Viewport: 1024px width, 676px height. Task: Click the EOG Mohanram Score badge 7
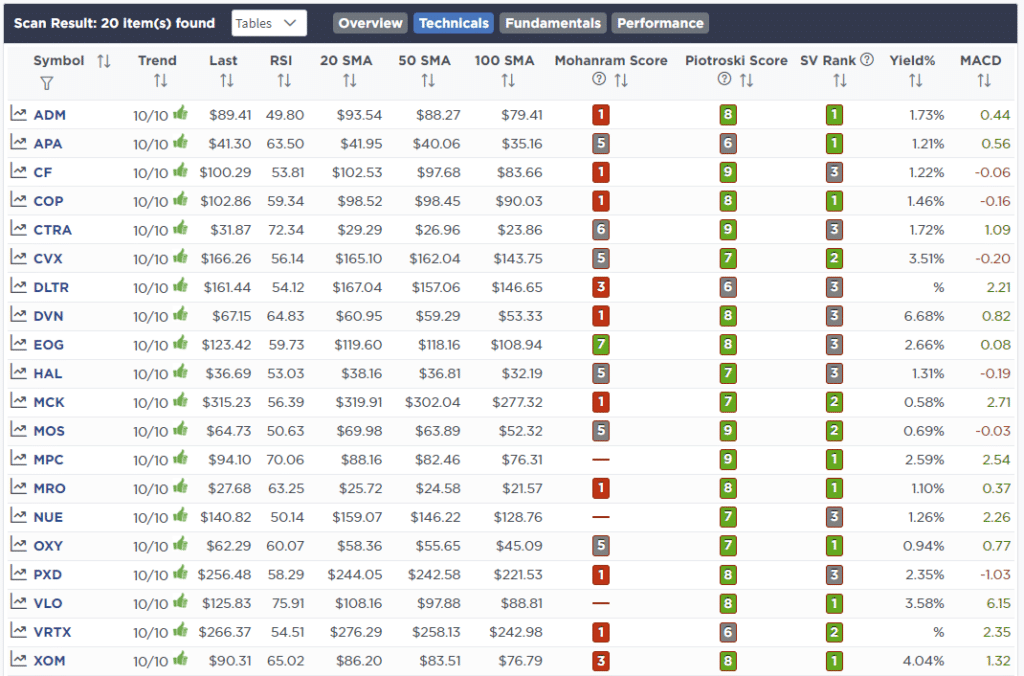(601, 344)
